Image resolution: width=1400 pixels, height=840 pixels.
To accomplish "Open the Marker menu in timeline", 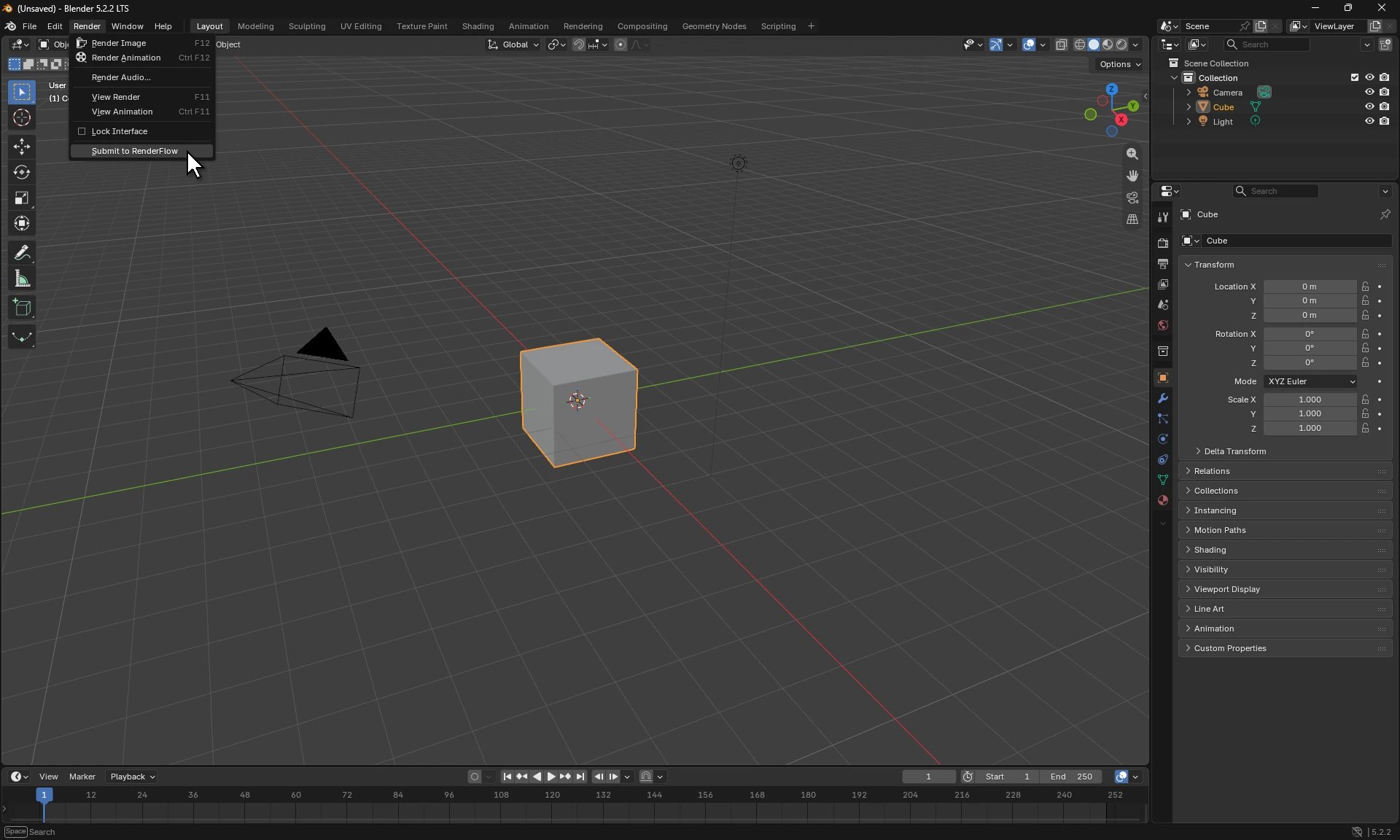I will click(x=82, y=777).
